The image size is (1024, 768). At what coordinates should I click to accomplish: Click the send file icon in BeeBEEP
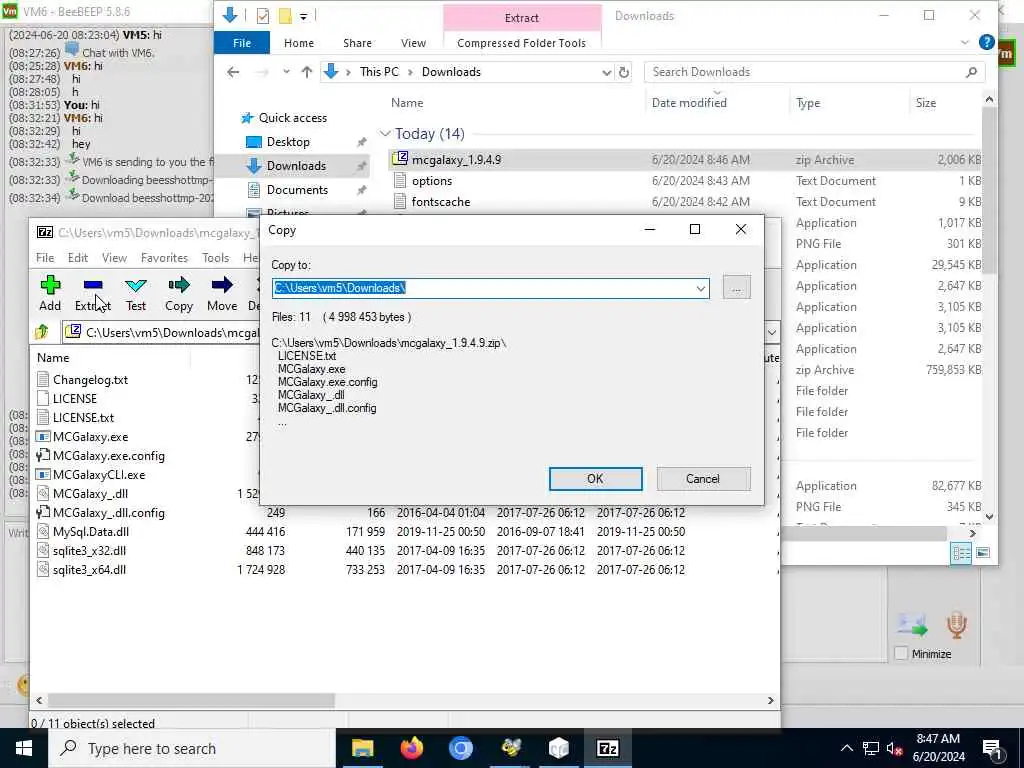(x=913, y=625)
